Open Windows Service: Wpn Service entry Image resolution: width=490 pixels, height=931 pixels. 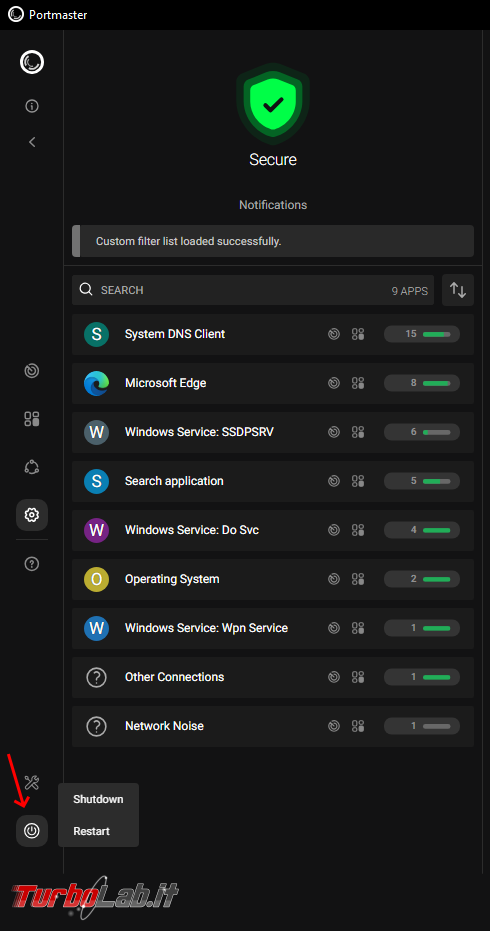[x=273, y=628]
